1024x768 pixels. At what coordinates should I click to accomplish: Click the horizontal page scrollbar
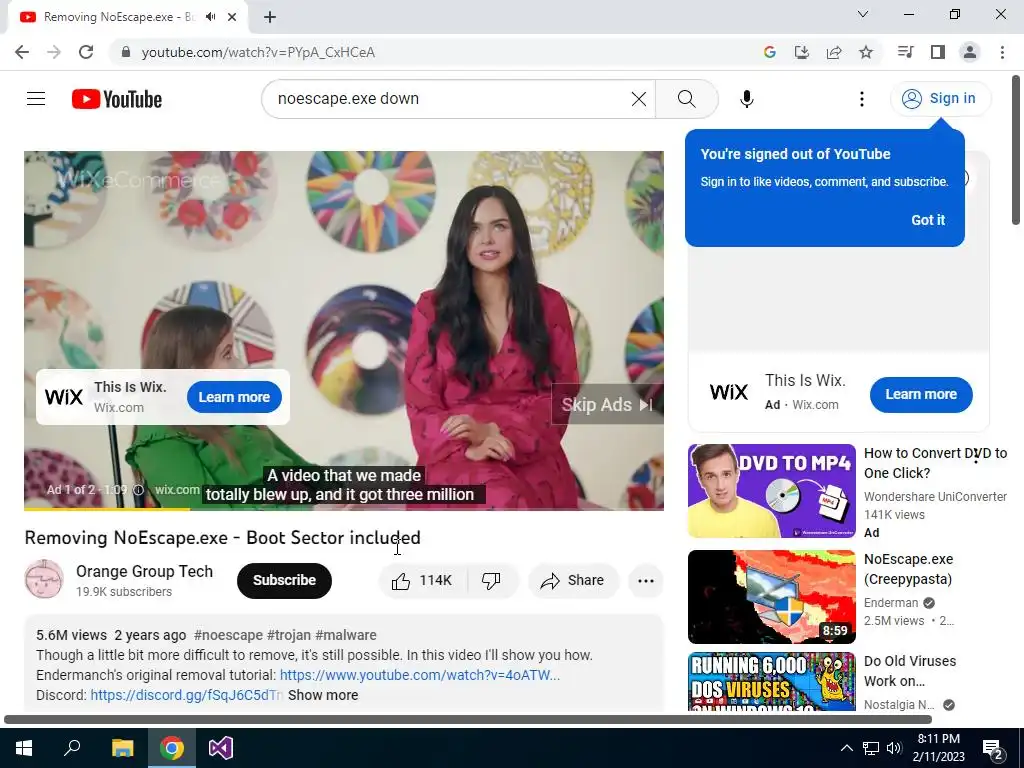pos(468,720)
